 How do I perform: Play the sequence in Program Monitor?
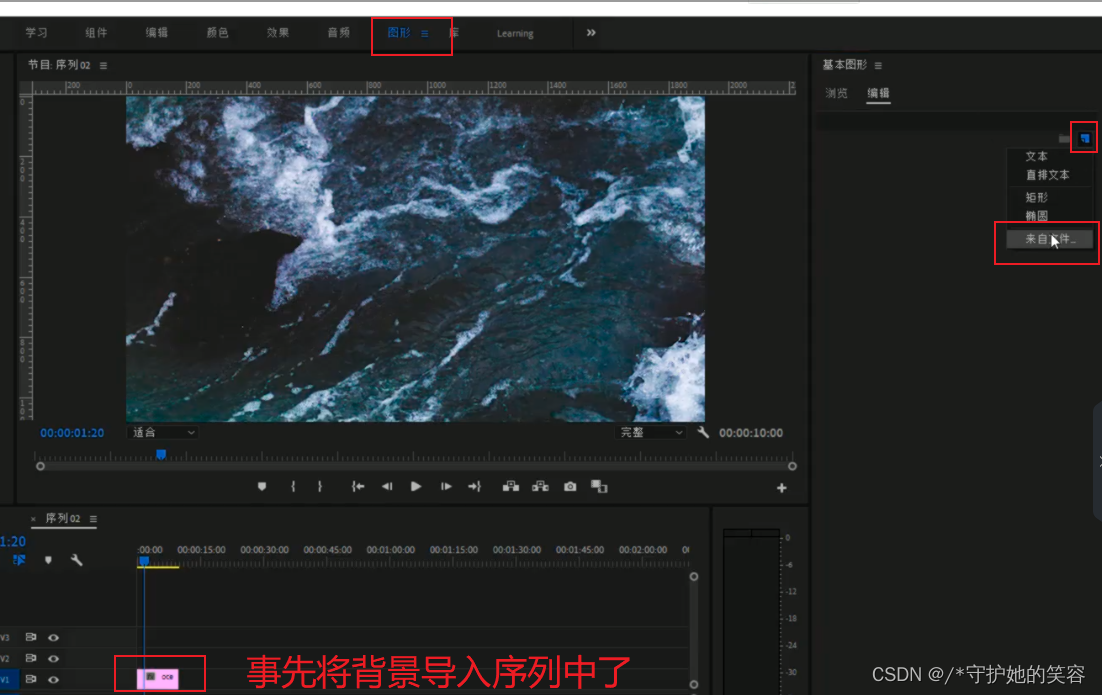[415, 486]
